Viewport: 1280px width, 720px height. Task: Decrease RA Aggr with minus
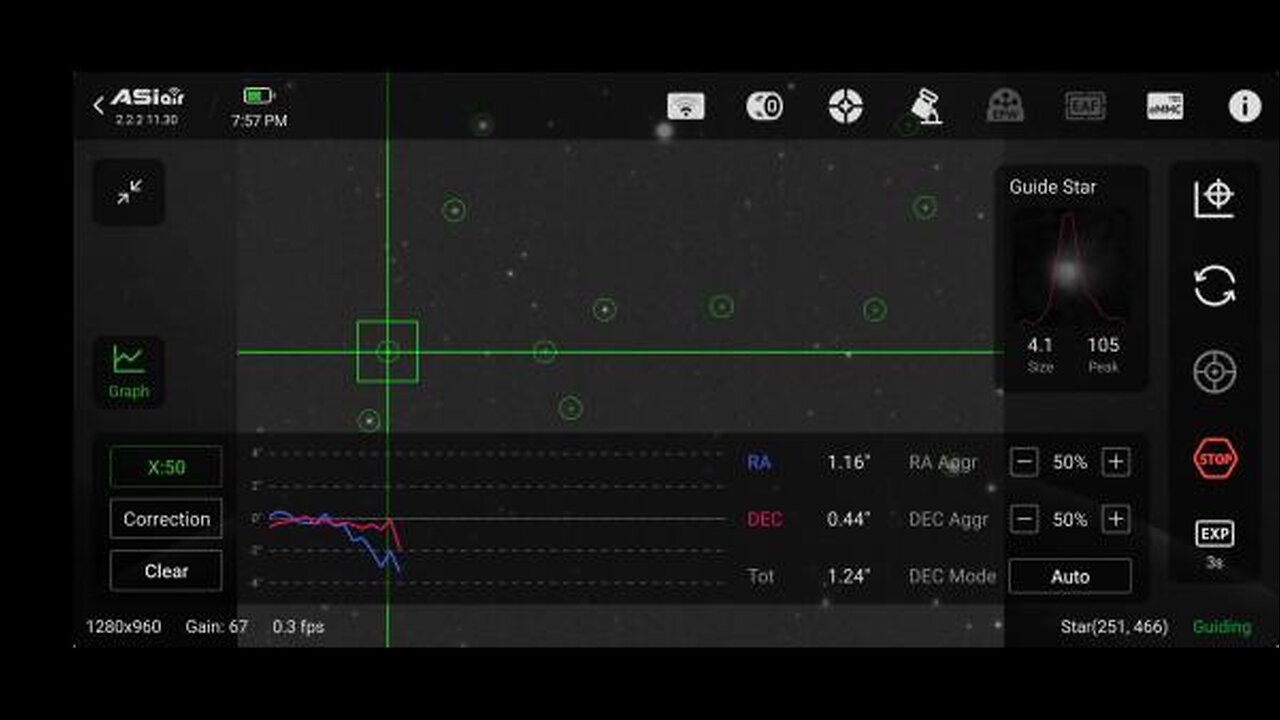[x=1023, y=462]
